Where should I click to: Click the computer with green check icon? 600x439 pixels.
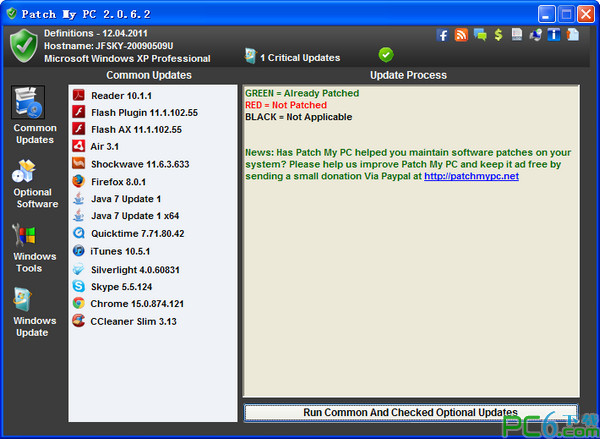pyautogui.click(x=535, y=35)
